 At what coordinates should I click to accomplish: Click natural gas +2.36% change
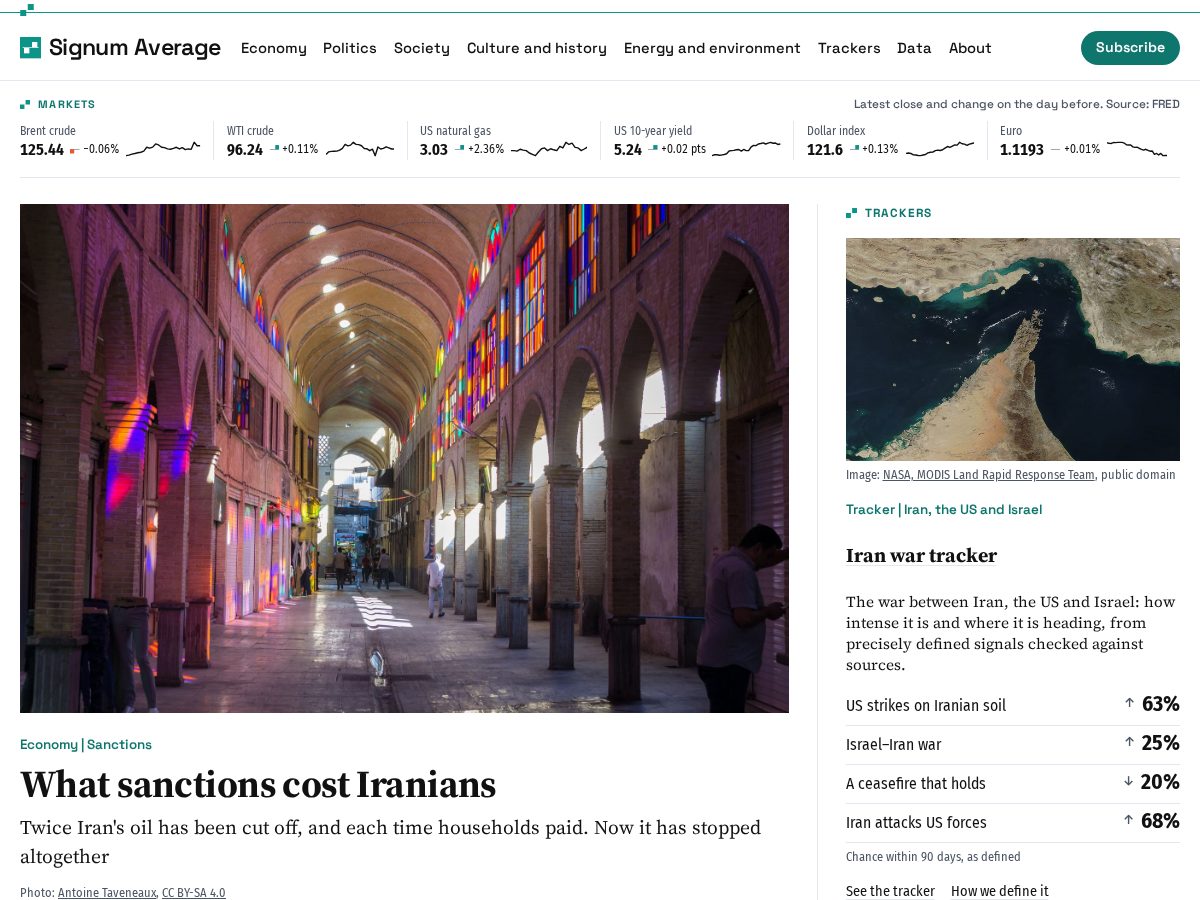pyautogui.click(x=486, y=150)
